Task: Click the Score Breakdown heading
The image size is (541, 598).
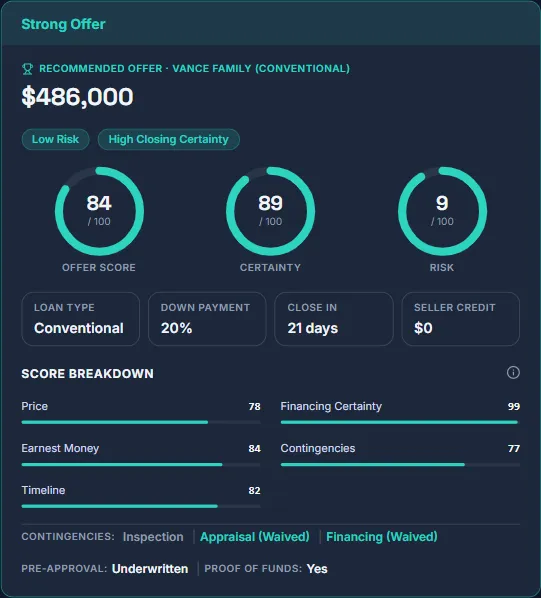Action: click(88, 374)
